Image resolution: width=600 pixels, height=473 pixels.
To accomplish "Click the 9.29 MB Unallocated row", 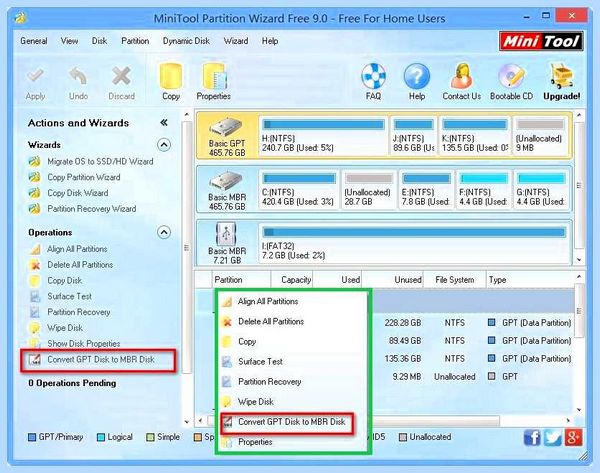I will [x=472, y=377].
